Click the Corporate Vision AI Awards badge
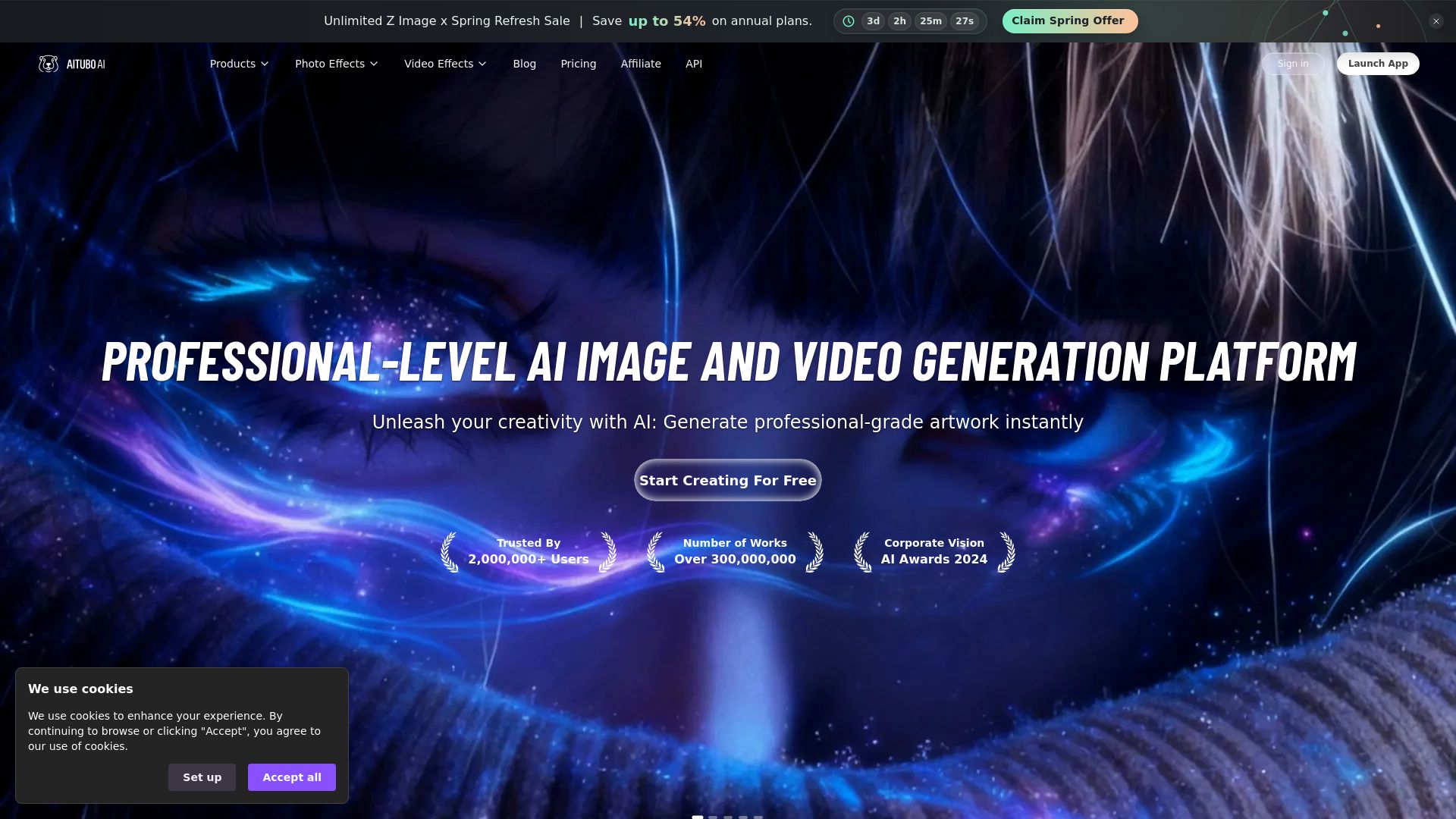This screenshot has width=1456, height=819. coord(934,551)
